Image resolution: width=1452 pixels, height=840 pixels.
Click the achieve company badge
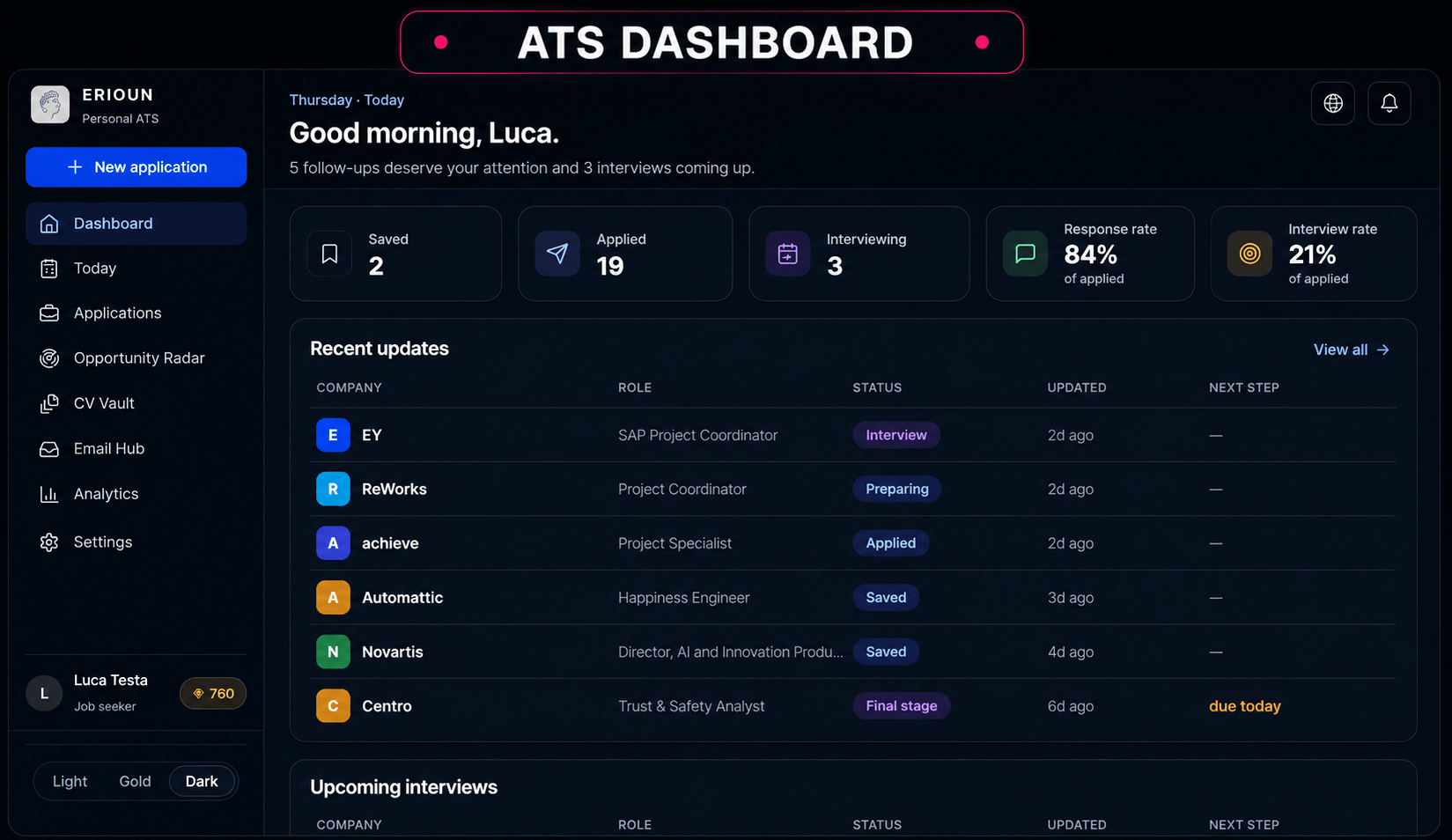pos(333,543)
